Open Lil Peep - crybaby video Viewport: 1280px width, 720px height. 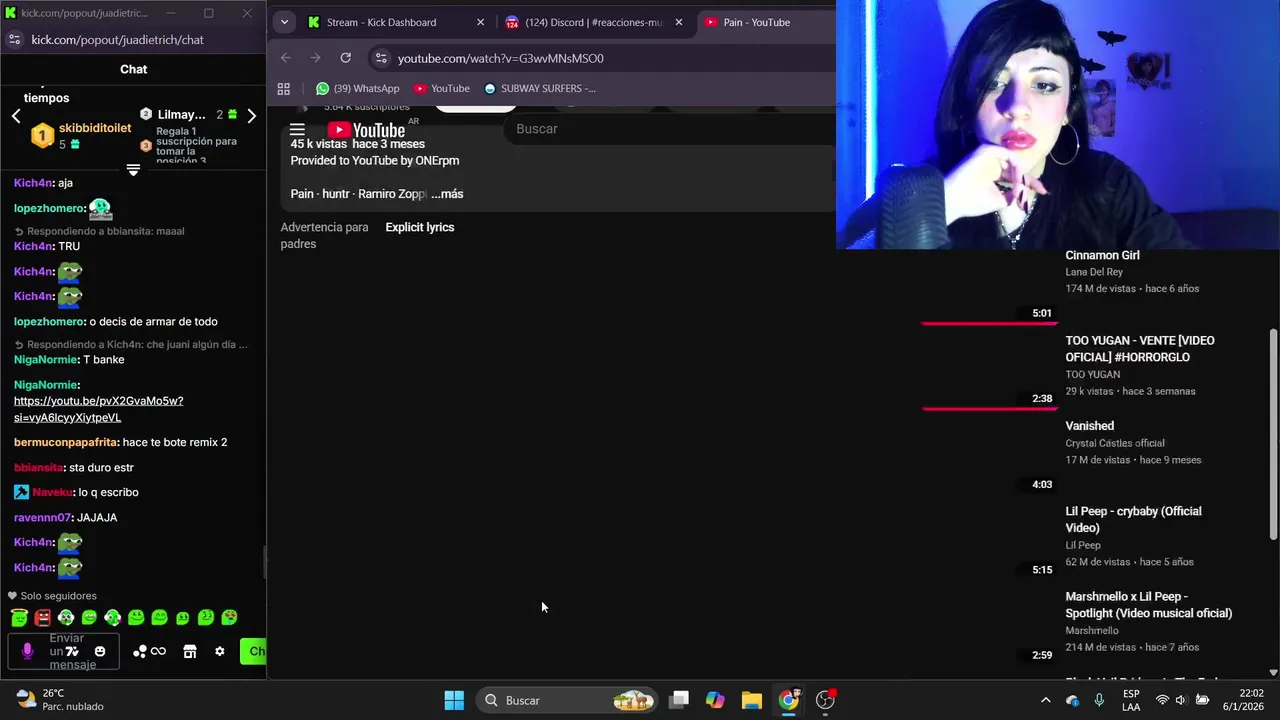[1133, 519]
